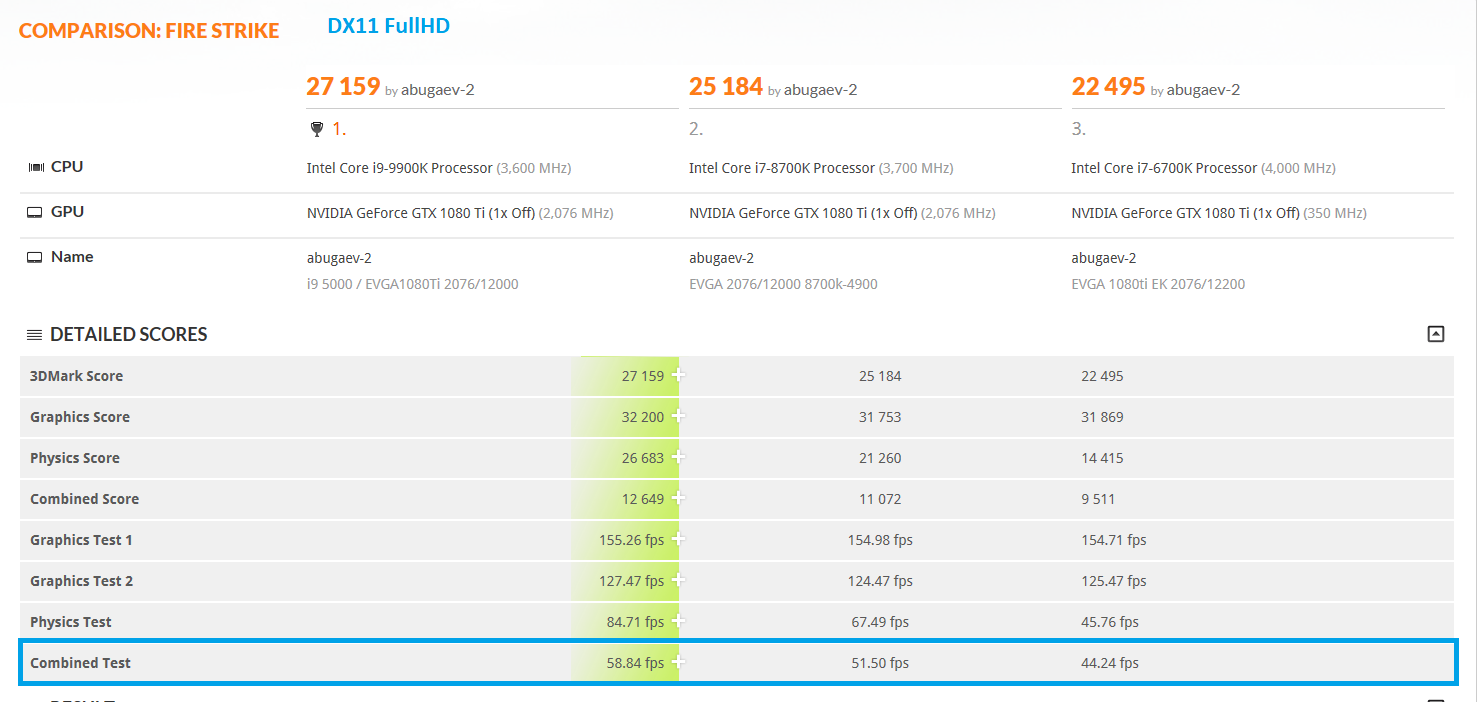This screenshot has width=1477, height=702.
Task: Click plus icon beside Combined Score 12 649
Action: 678,499
